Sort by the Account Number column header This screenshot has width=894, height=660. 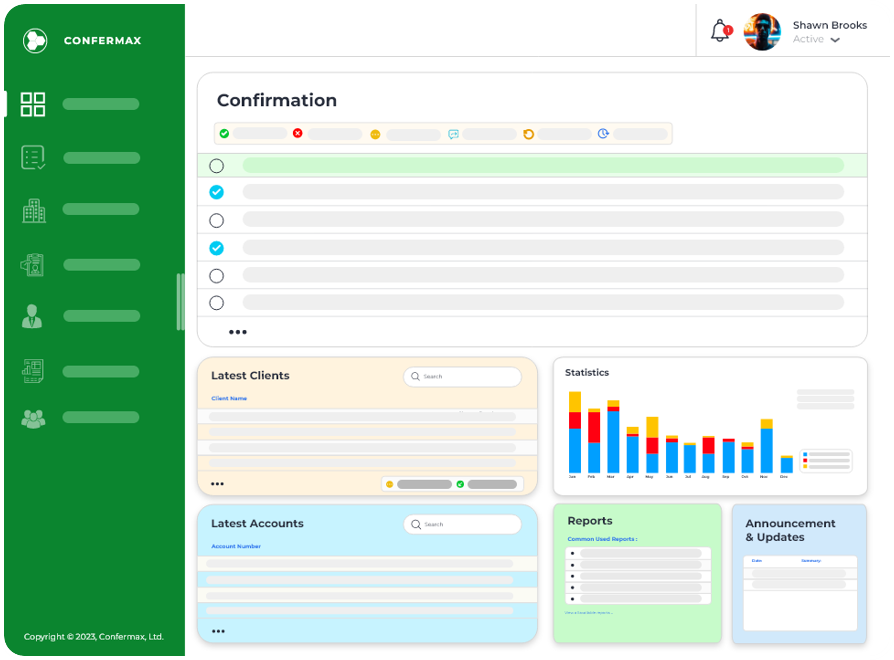tap(236, 546)
